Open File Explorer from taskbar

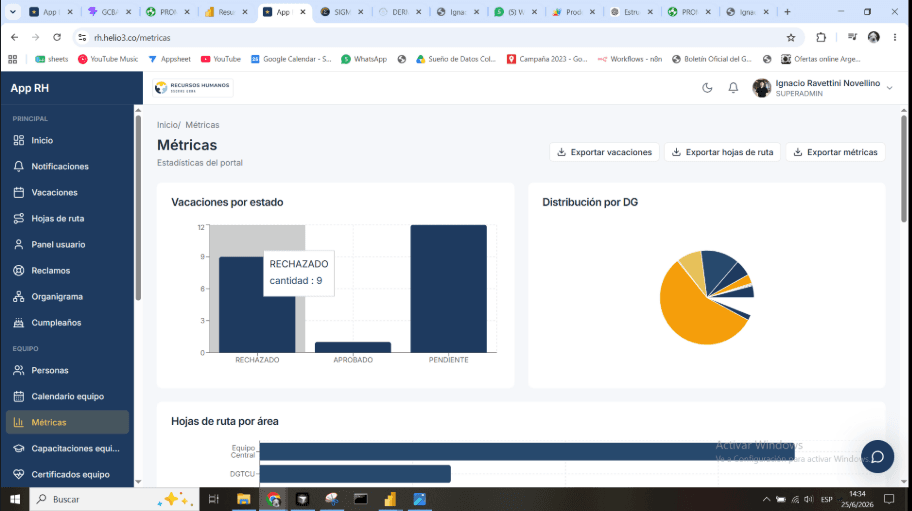click(243, 499)
